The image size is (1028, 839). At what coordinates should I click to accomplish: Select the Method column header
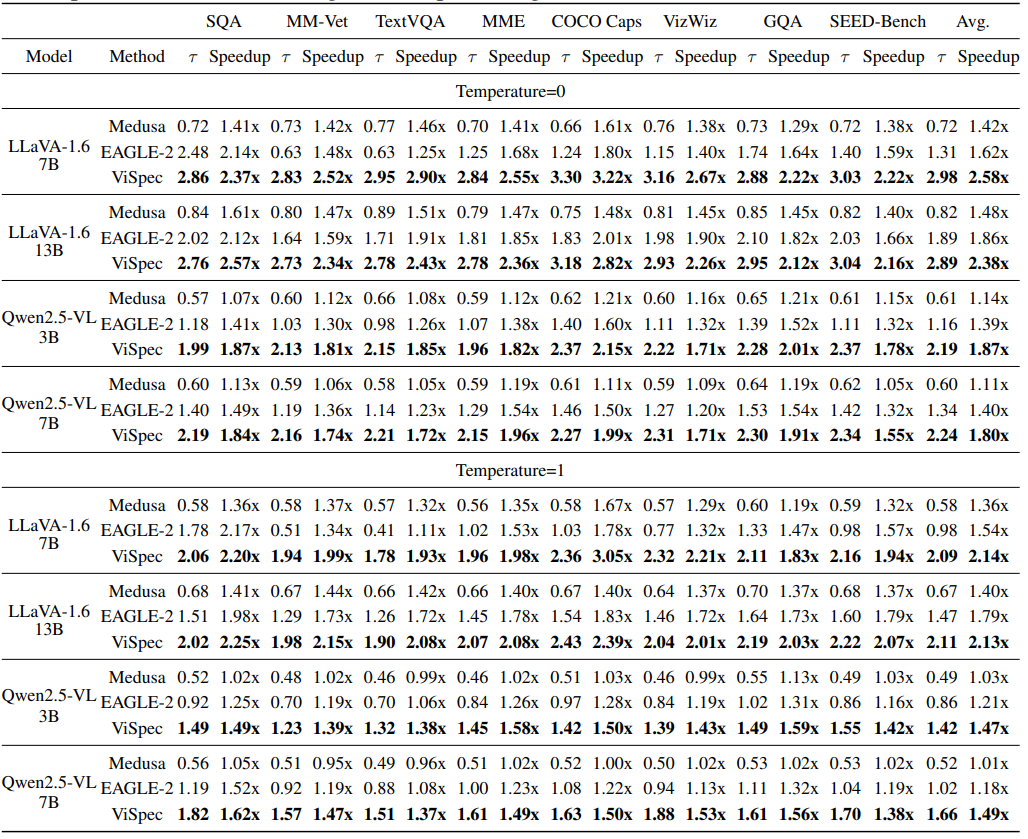click(x=137, y=57)
